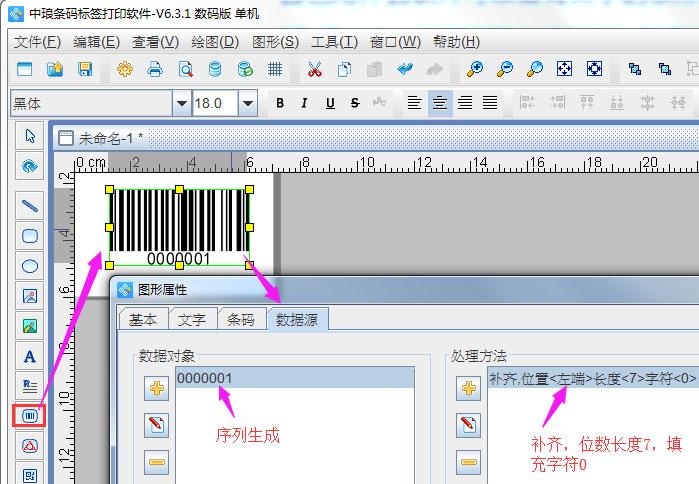
Task: Remove data object with minus button
Action: pos(156,462)
